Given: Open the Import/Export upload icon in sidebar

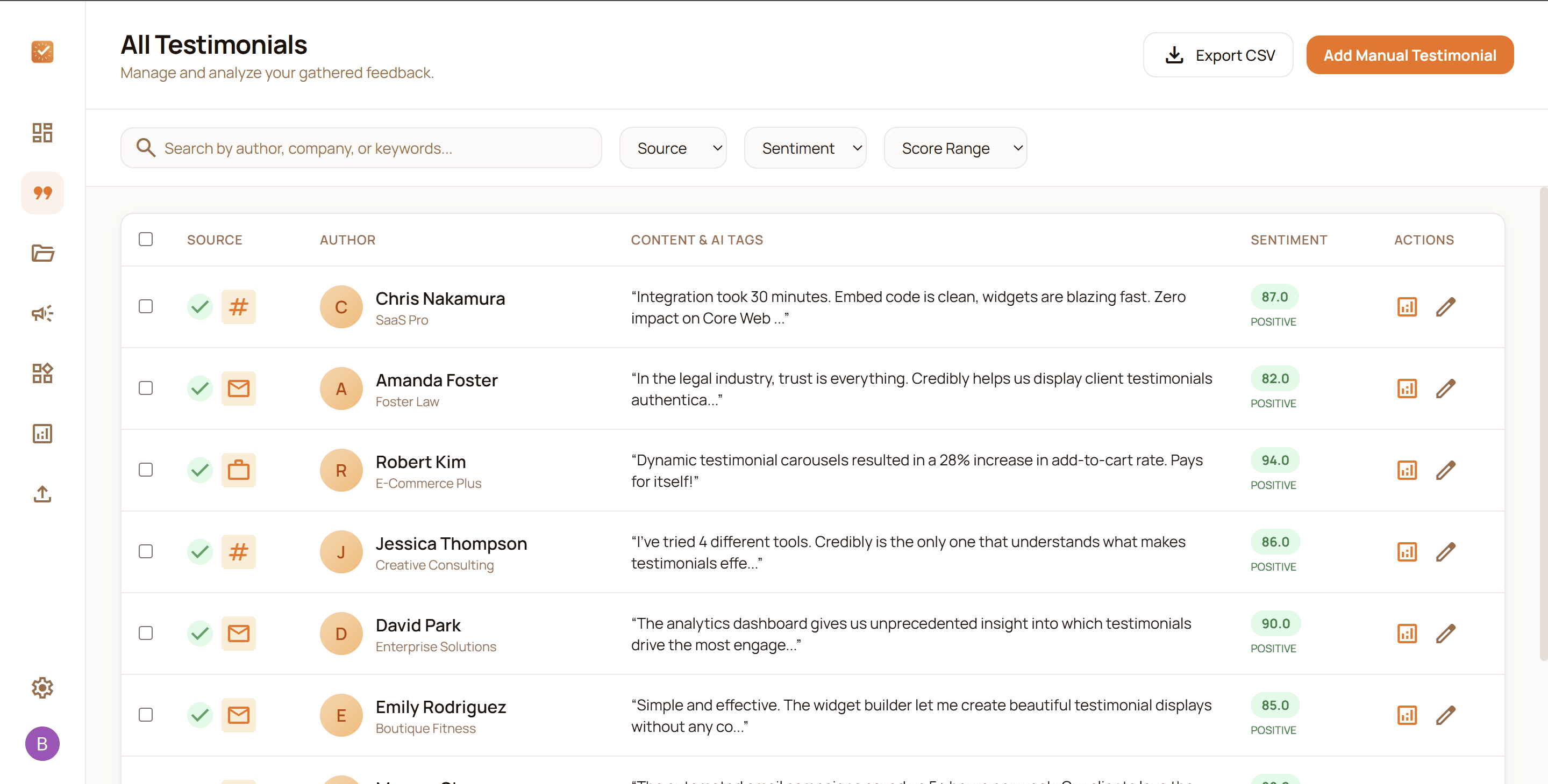Looking at the screenshot, I should pos(42,494).
